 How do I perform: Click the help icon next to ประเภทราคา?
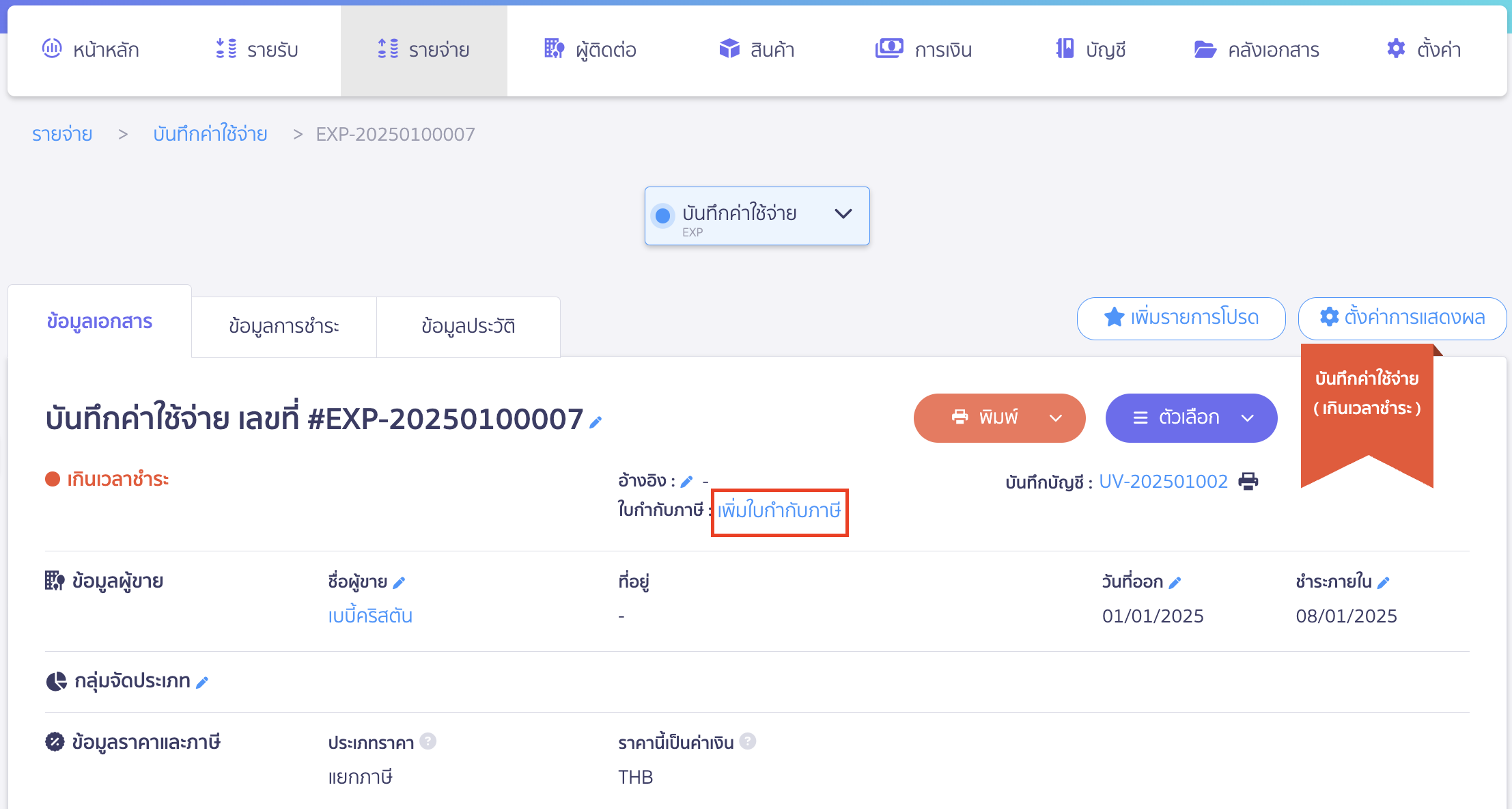coord(428,741)
